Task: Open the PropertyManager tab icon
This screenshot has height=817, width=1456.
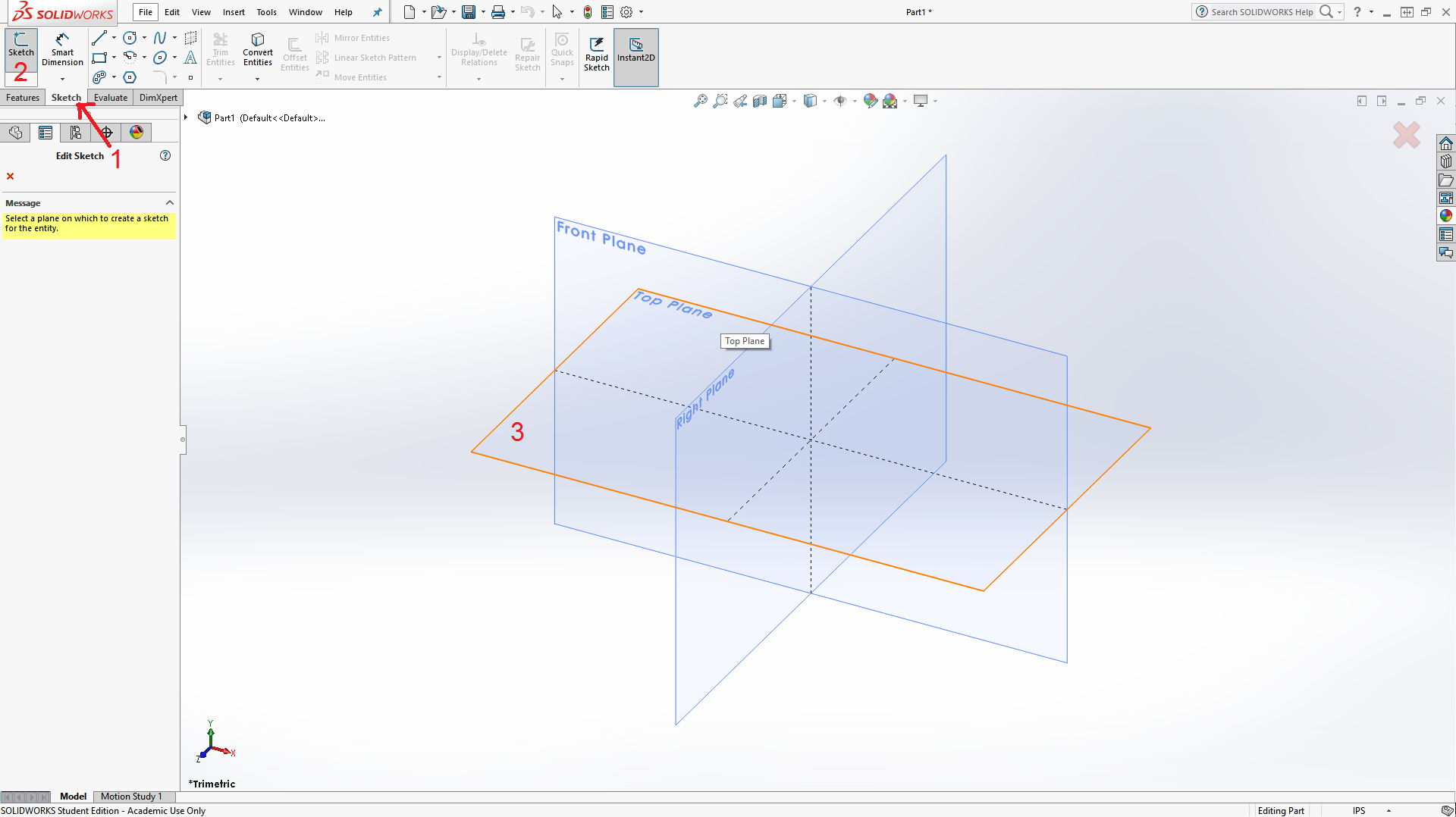Action: tap(45, 133)
